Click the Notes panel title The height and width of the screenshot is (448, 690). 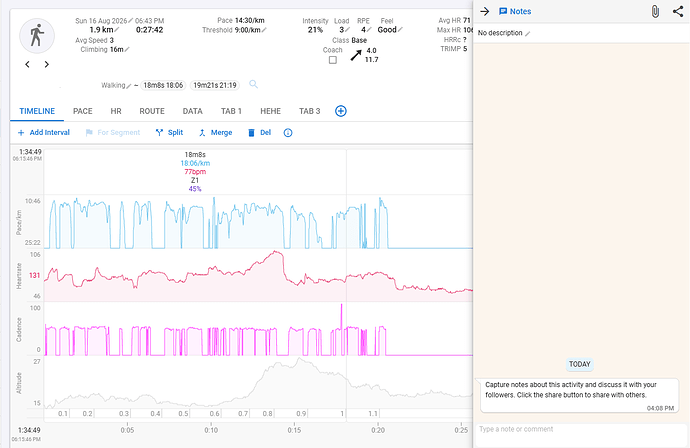tap(515, 11)
